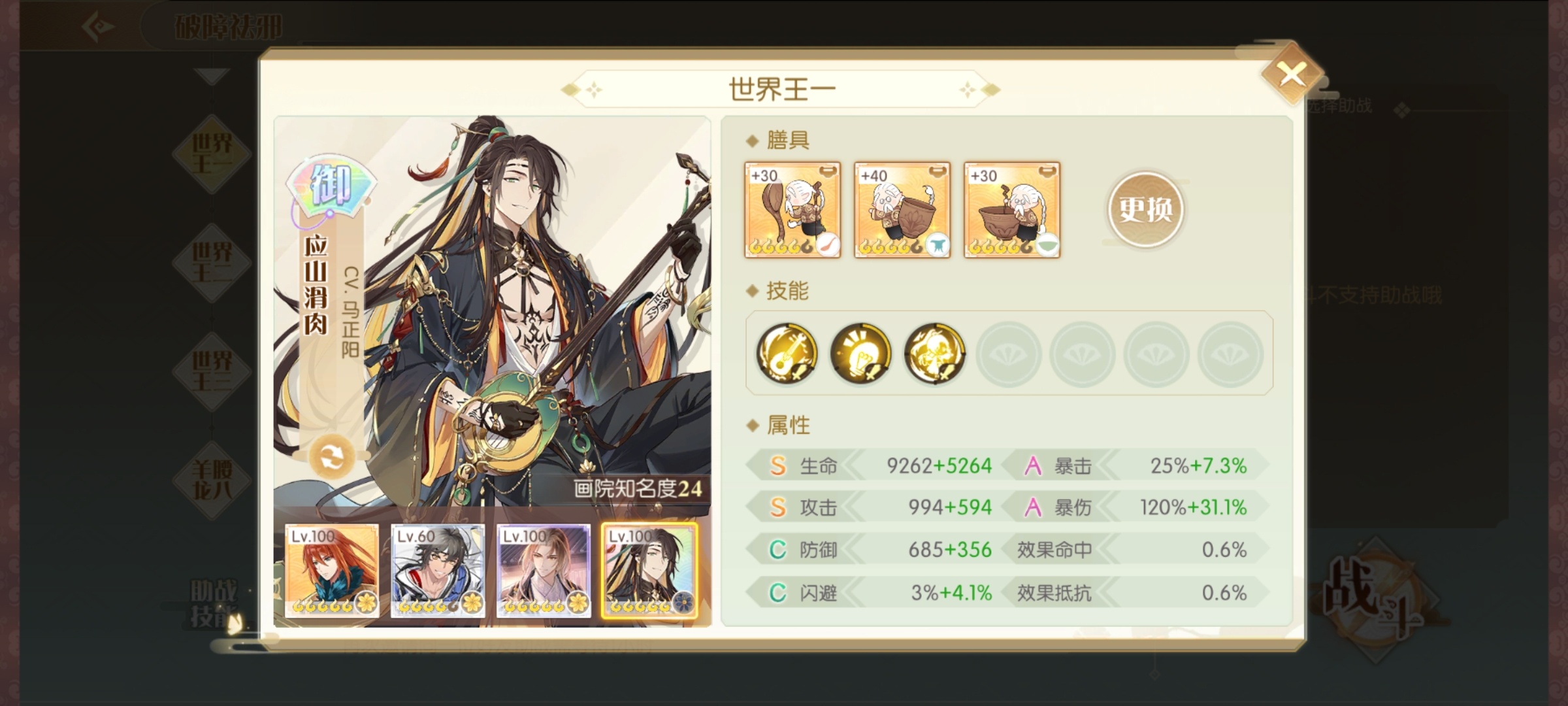The image size is (1568, 706).
Task: Select the Lv.60 character thumbnail
Action: click(x=438, y=571)
